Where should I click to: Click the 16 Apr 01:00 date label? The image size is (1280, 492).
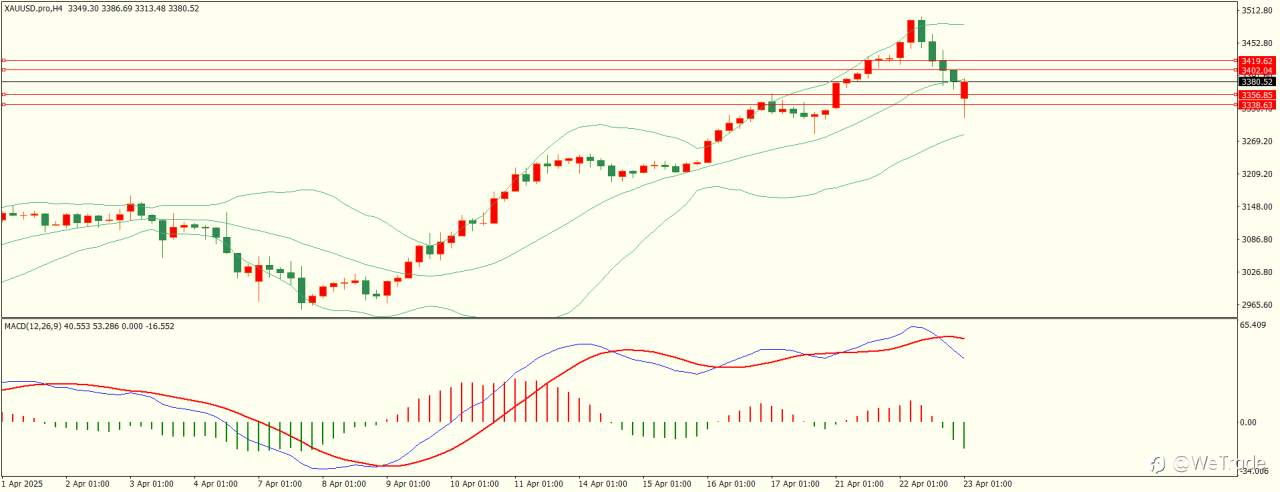[x=729, y=484]
